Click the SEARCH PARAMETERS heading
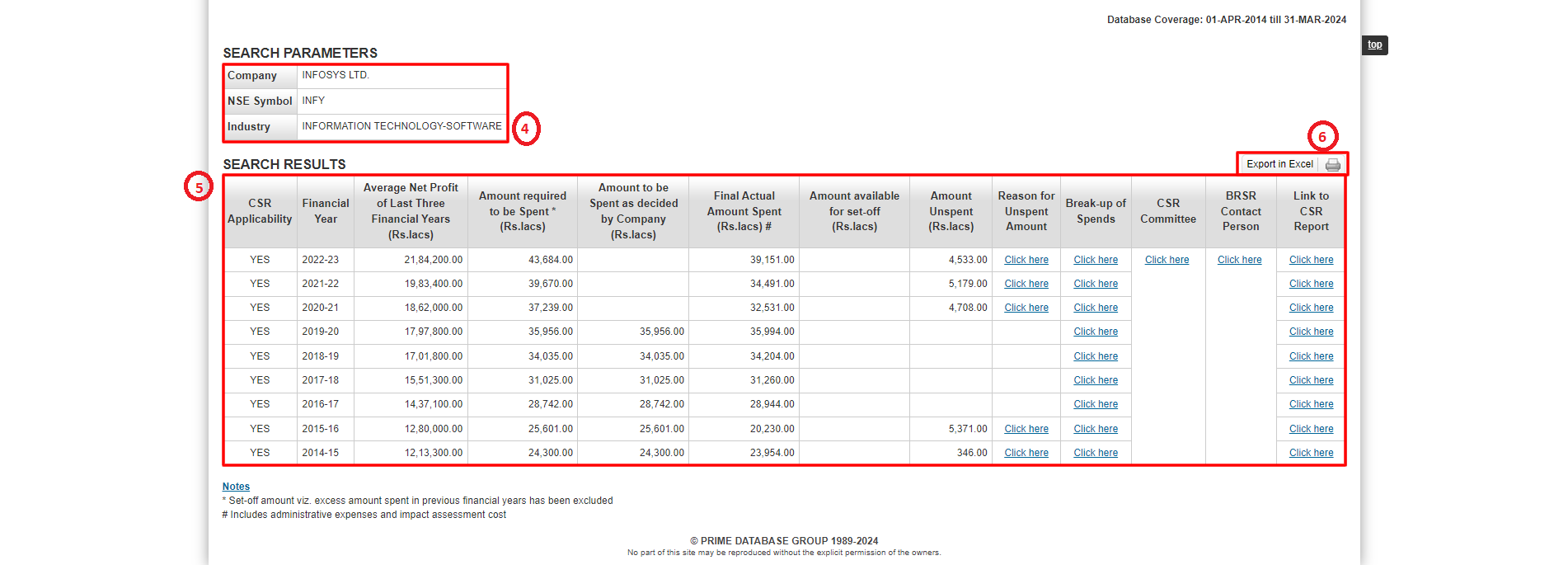1568x565 pixels. [300, 53]
